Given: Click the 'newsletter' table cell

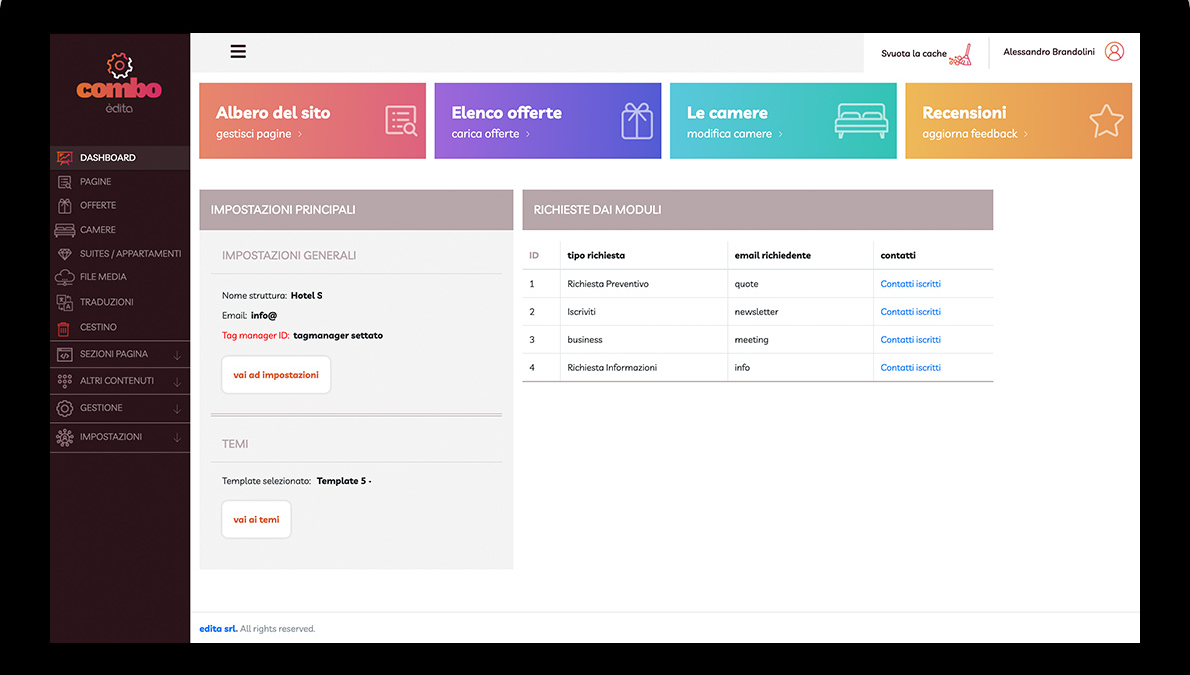Looking at the screenshot, I should [x=756, y=312].
